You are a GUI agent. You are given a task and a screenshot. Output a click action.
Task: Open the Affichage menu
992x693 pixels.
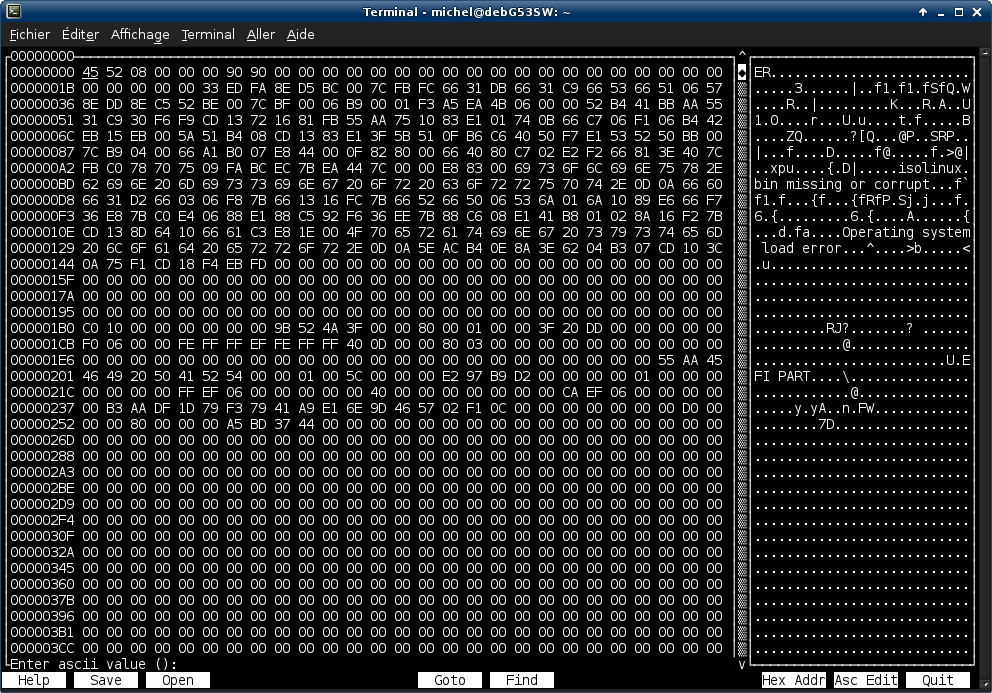pyautogui.click(x=140, y=34)
